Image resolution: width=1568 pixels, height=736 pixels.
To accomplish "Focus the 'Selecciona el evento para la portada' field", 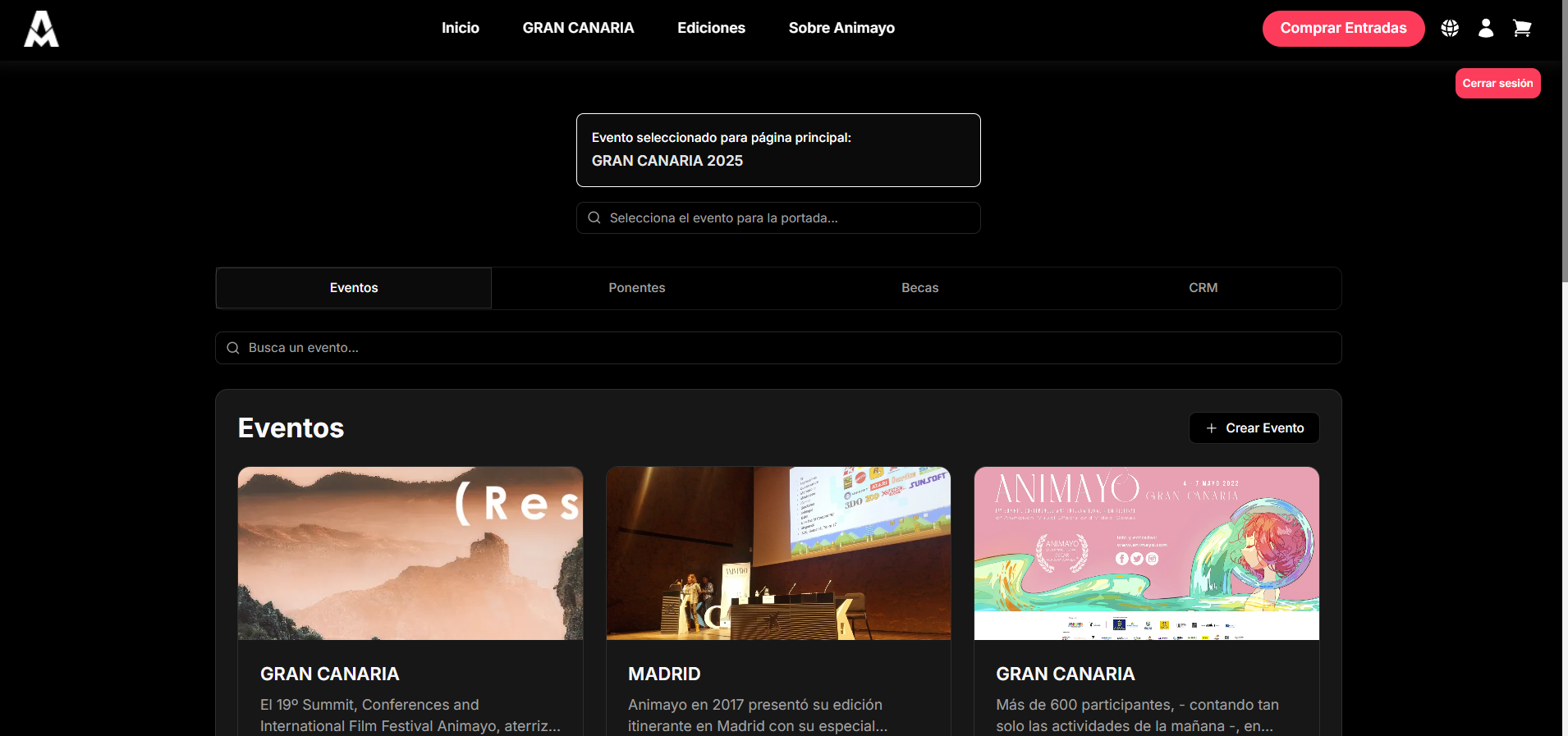I will click(778, 217).
